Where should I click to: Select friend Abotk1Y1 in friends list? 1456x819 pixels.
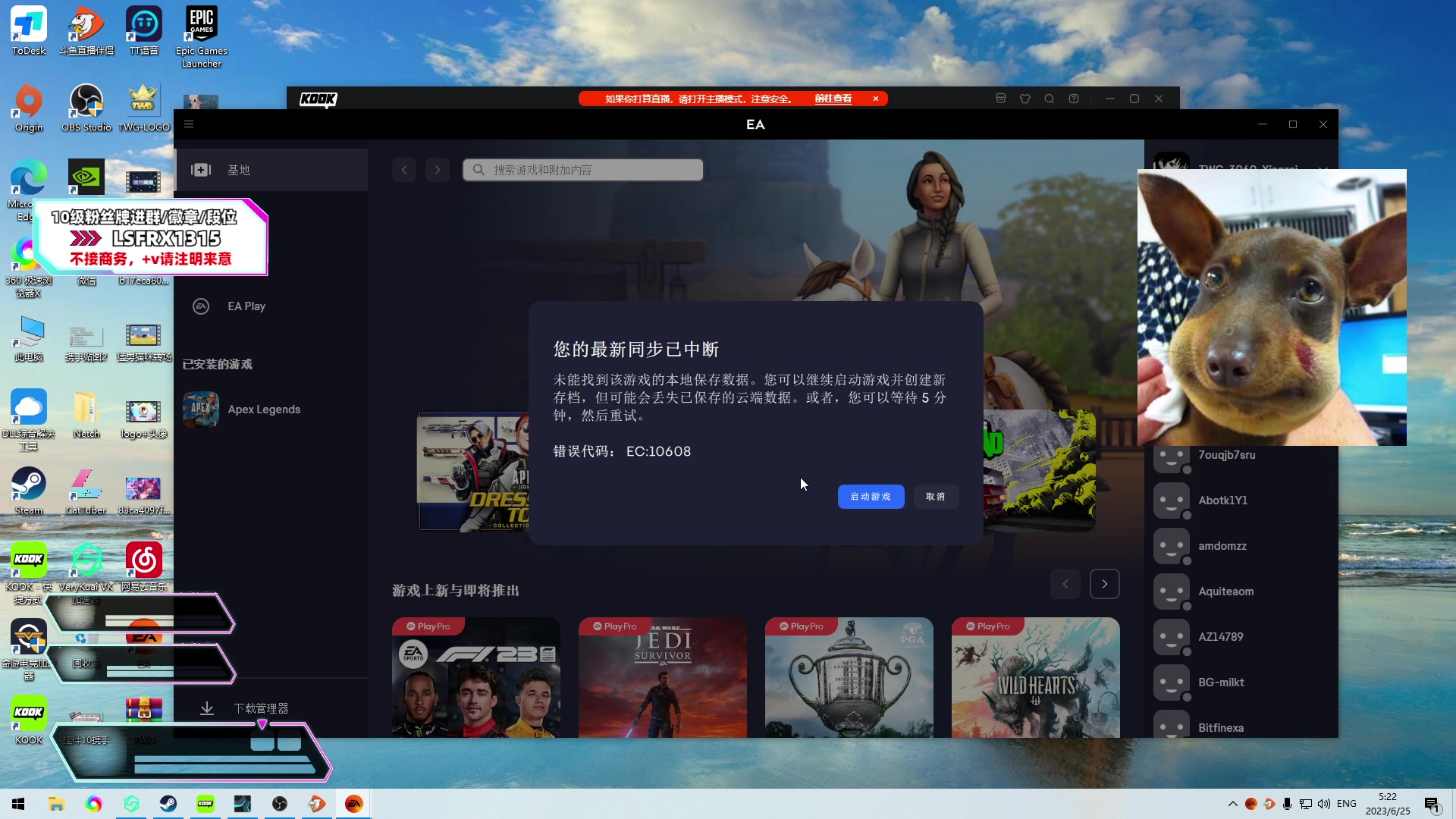pyautogui.click(x=1241, y=500)
